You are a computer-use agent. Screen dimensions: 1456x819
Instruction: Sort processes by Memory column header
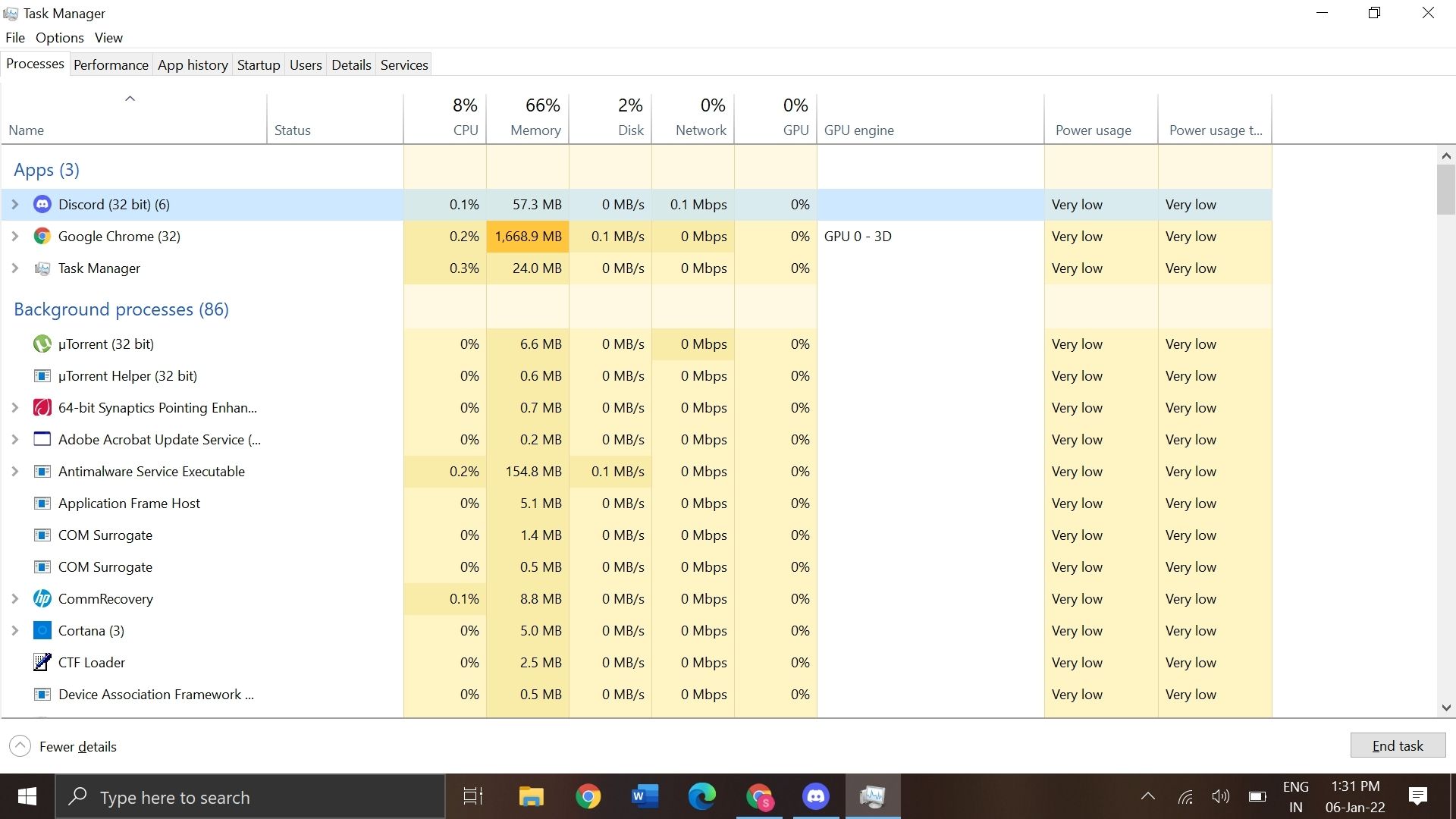click(528, 118)
